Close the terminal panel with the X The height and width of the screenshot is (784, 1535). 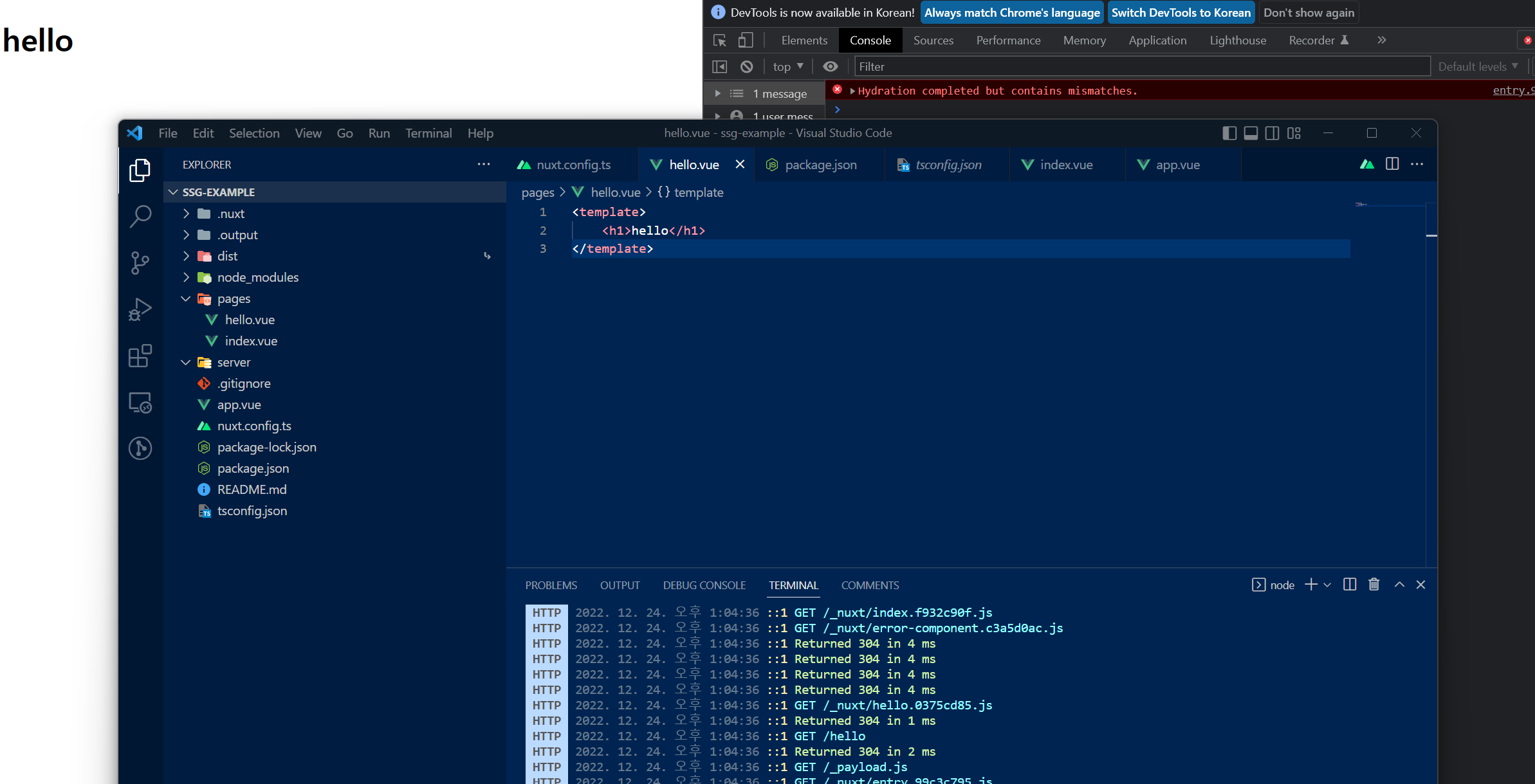[1421, 585]
